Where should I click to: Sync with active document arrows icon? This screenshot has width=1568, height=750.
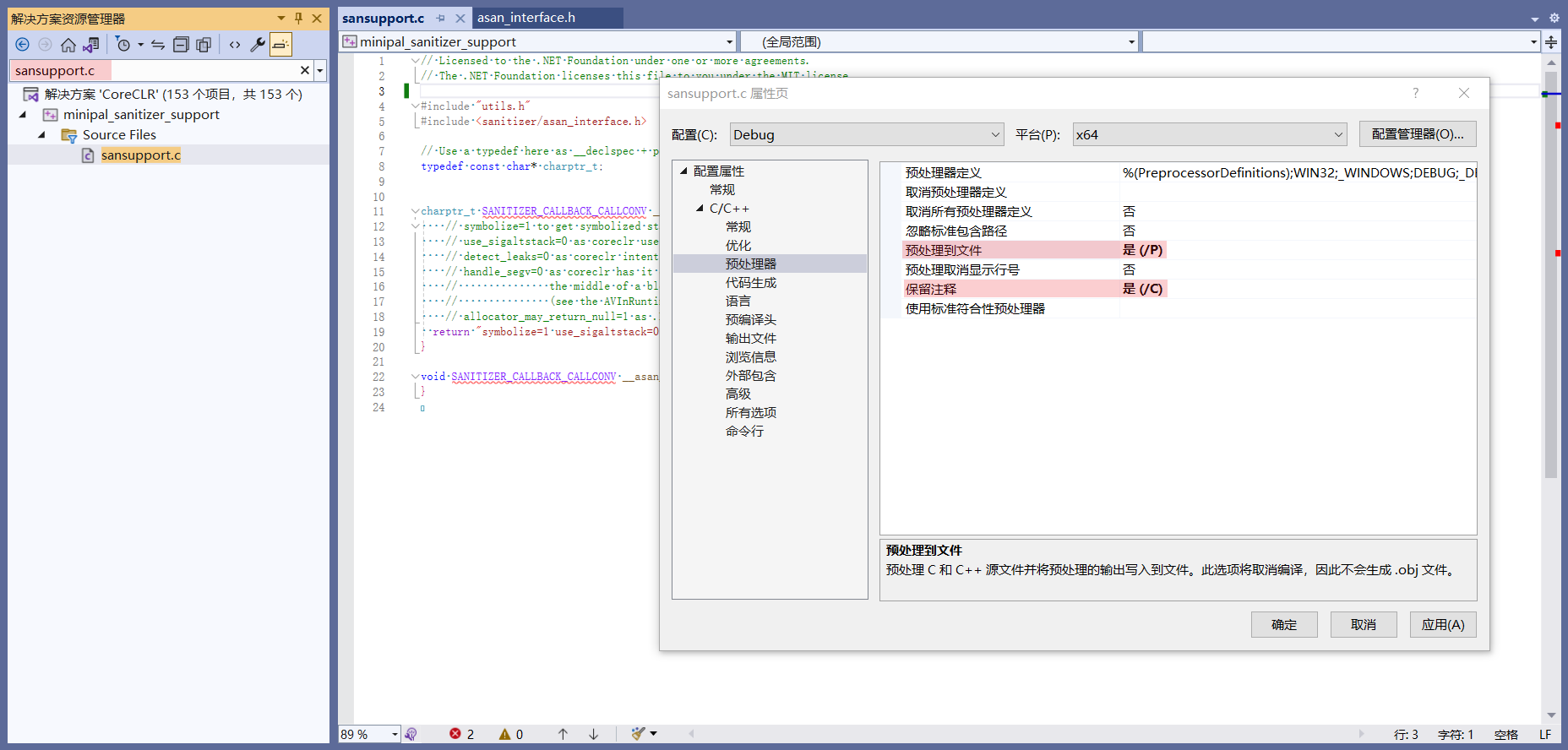pos(158,45)
